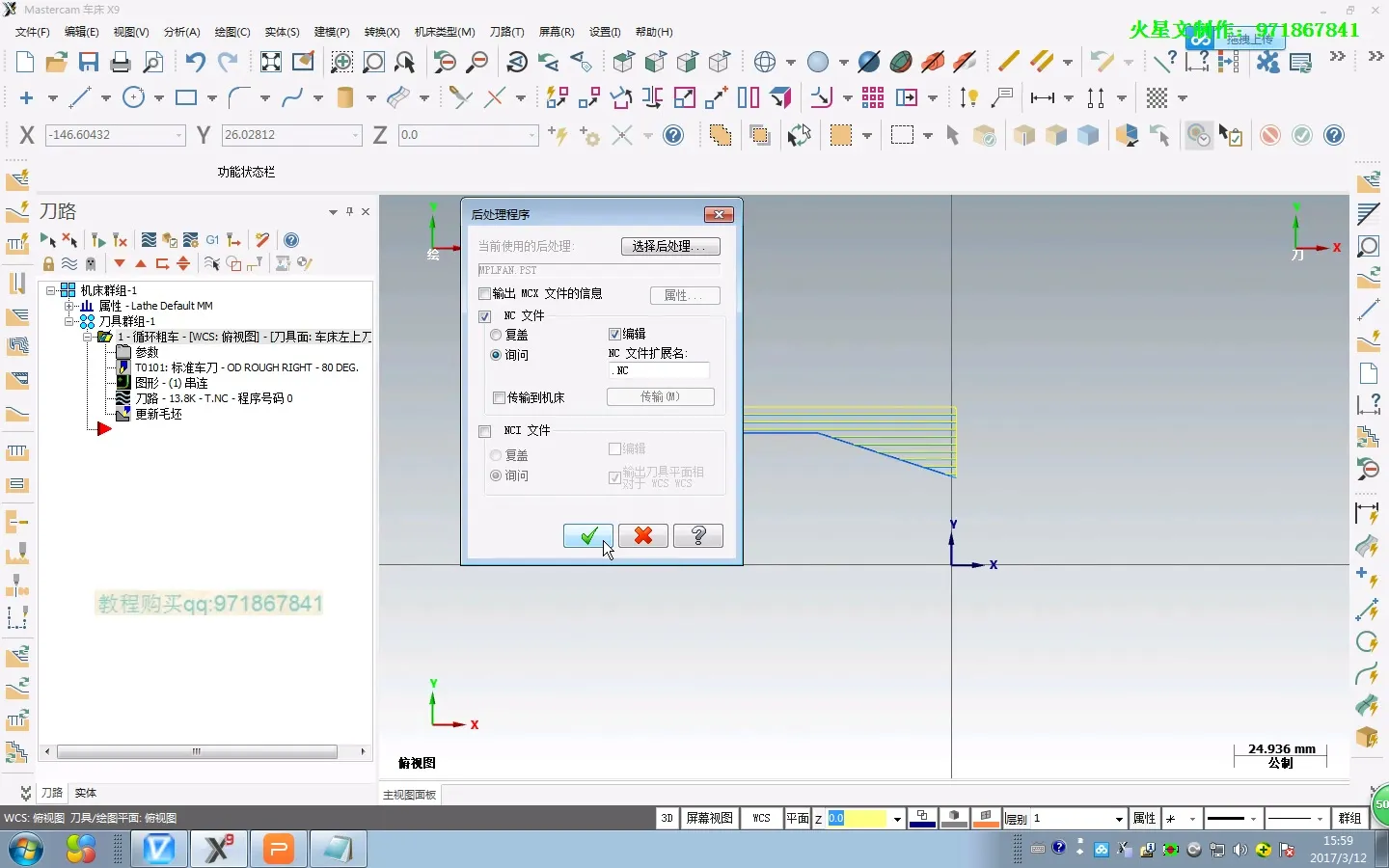This screenshot has width=1389, height=868.
Task: Click the undo arrow icon
Action: click(195, 63)
